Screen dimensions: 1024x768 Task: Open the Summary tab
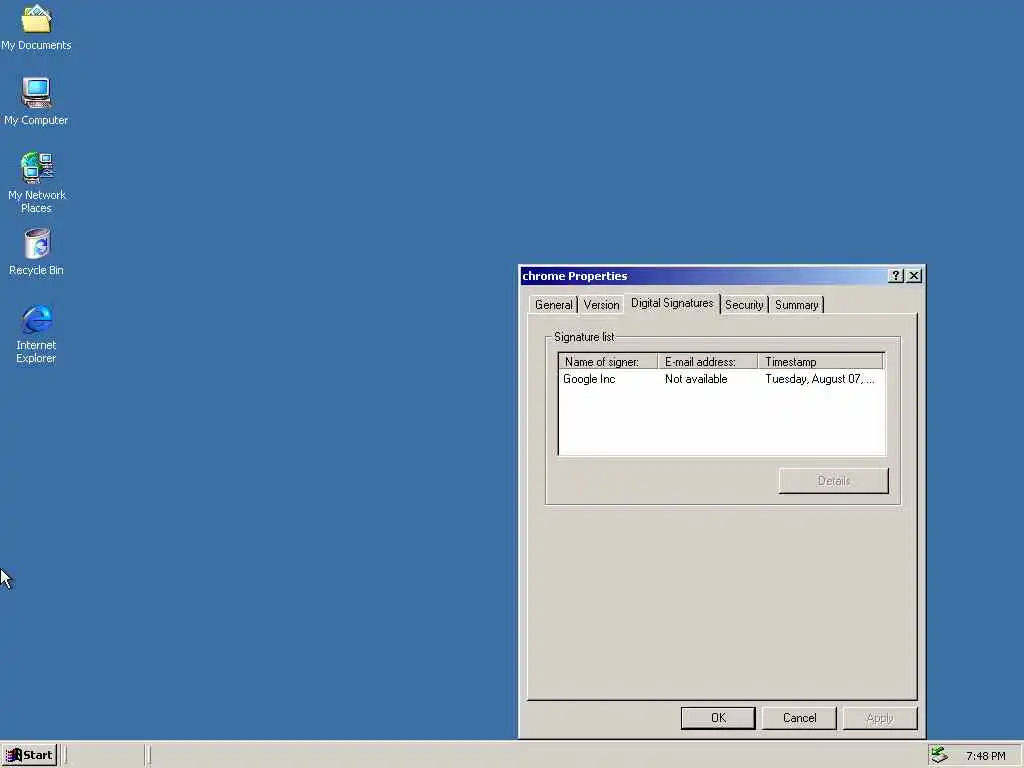(x=796, y=305)
